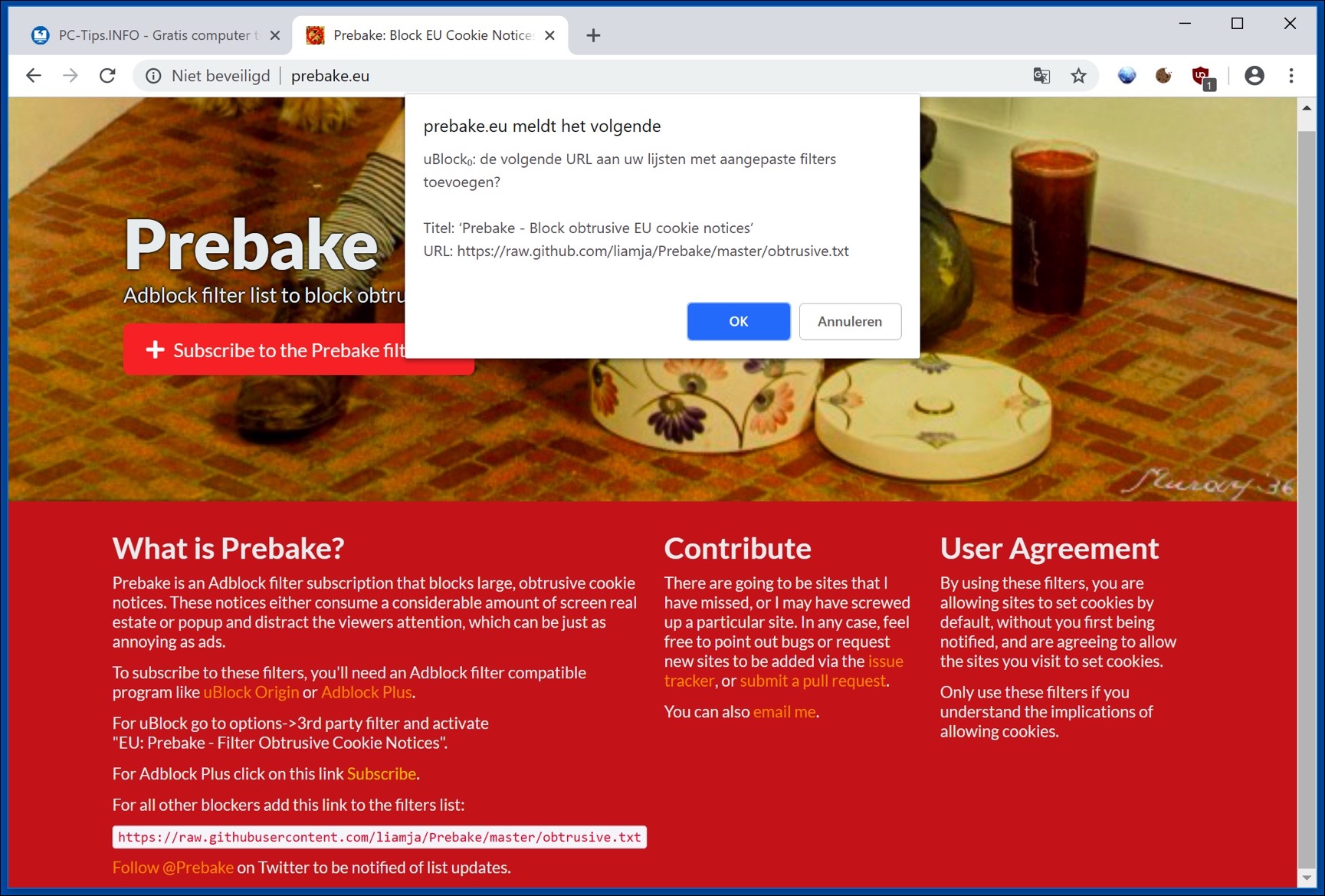Viewport: 1325px width, 896px height.
Task: Open the uBlock Origin link
Action: [251, 692]
